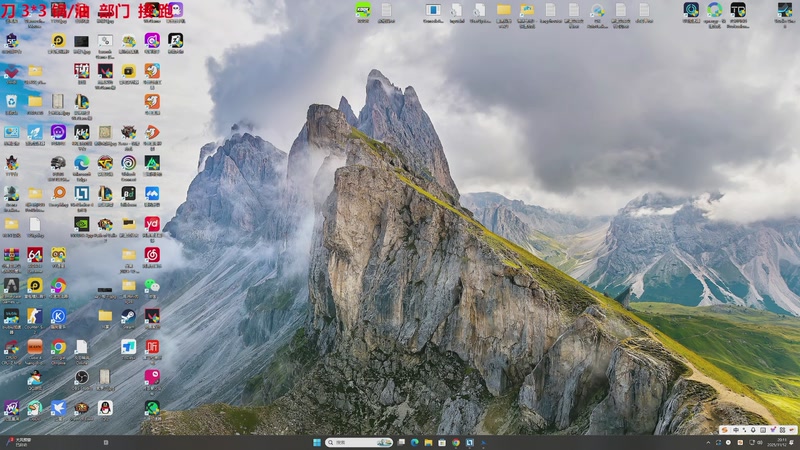Open Edge from the taskbar

pyautogui.click(x=415, y=442)
